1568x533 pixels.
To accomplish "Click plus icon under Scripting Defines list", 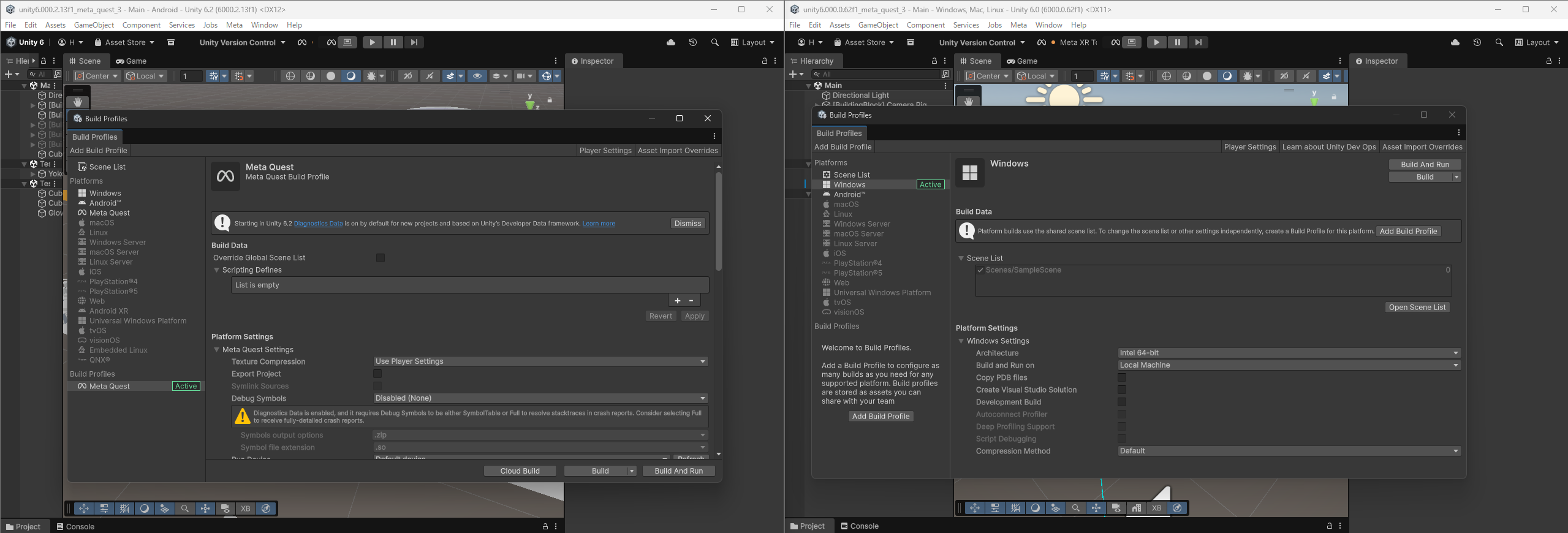I will tap(677, 301).
